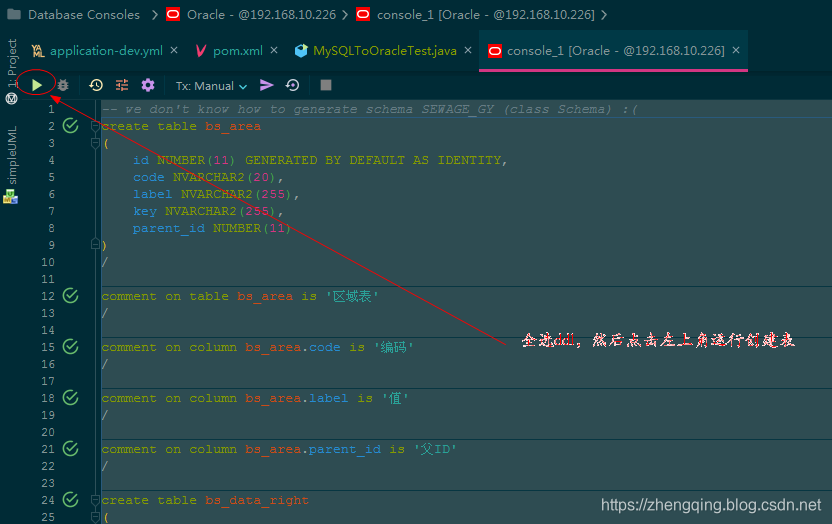The image size is (832, 524).
Task: Click the executed checkmark on line 21
Action: click(71, 449)
